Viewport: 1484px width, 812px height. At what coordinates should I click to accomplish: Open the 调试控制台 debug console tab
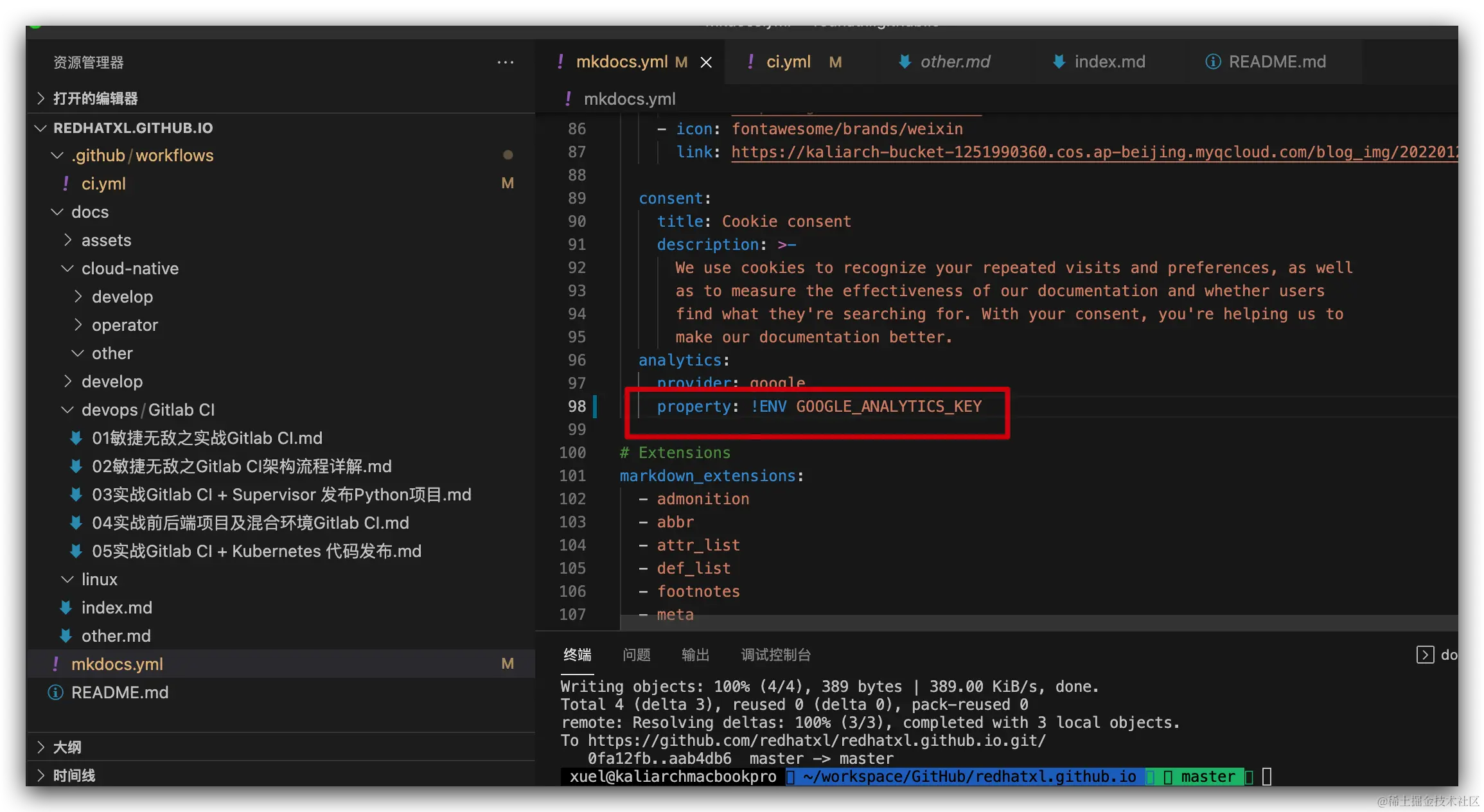775,655
